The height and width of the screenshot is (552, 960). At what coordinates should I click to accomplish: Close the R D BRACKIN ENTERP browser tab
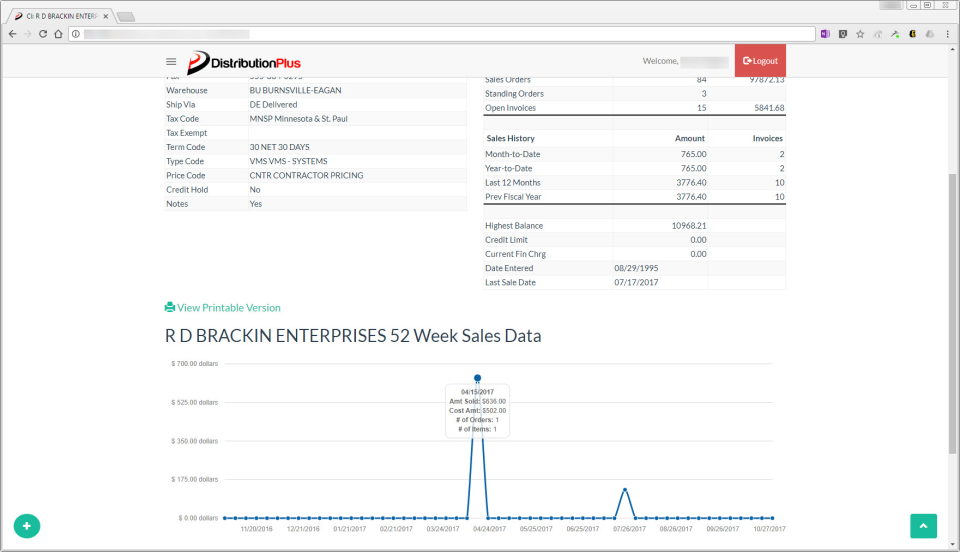click(x=105, y=17)
